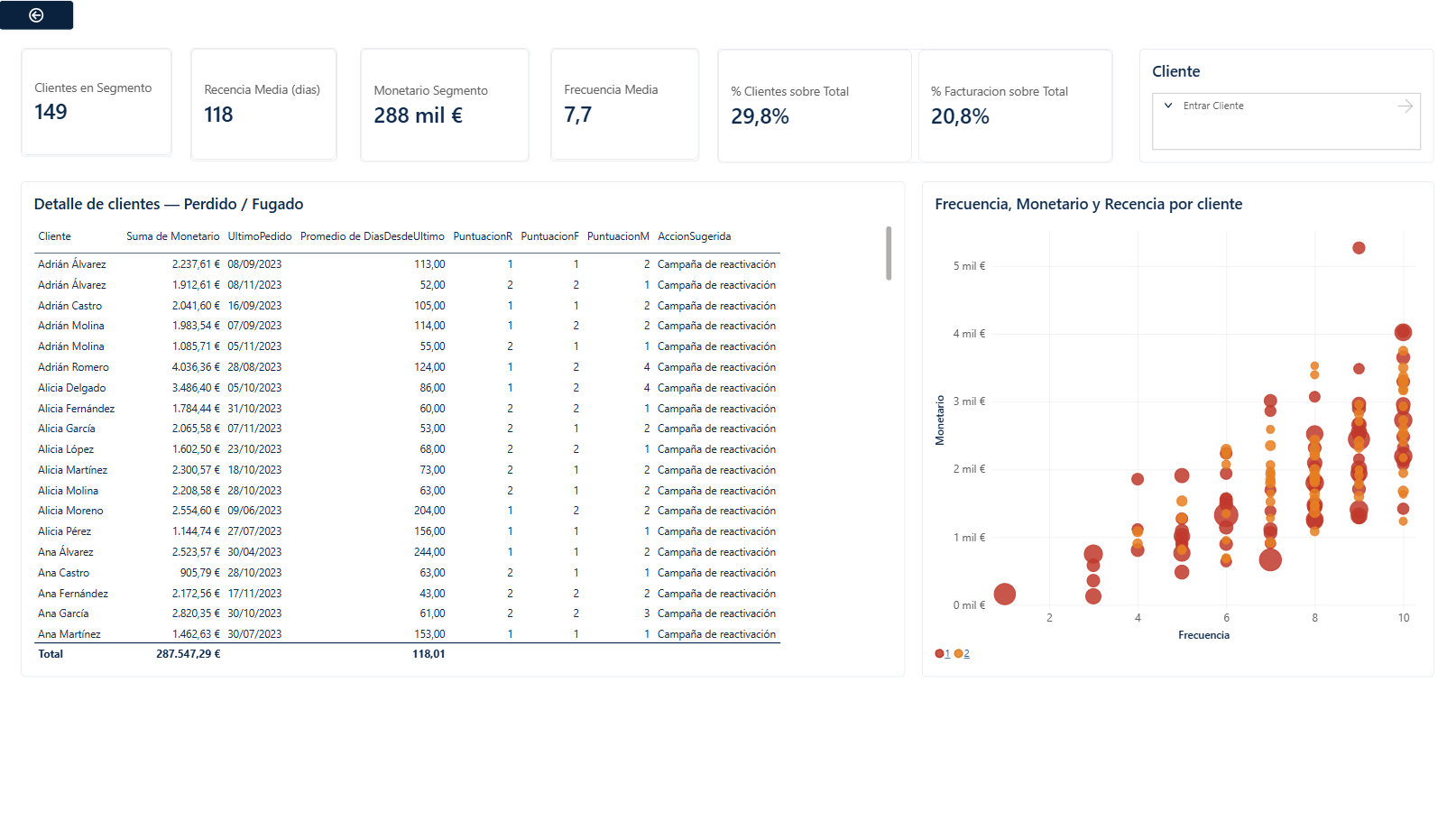Select the % Facturacion sobre Total card
1456x821 pixels.
pyautogui.click(x=1015, y=106)
